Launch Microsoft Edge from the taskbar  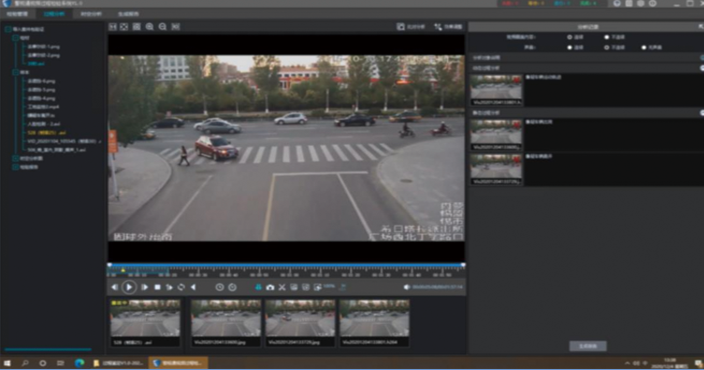point(79,363)
